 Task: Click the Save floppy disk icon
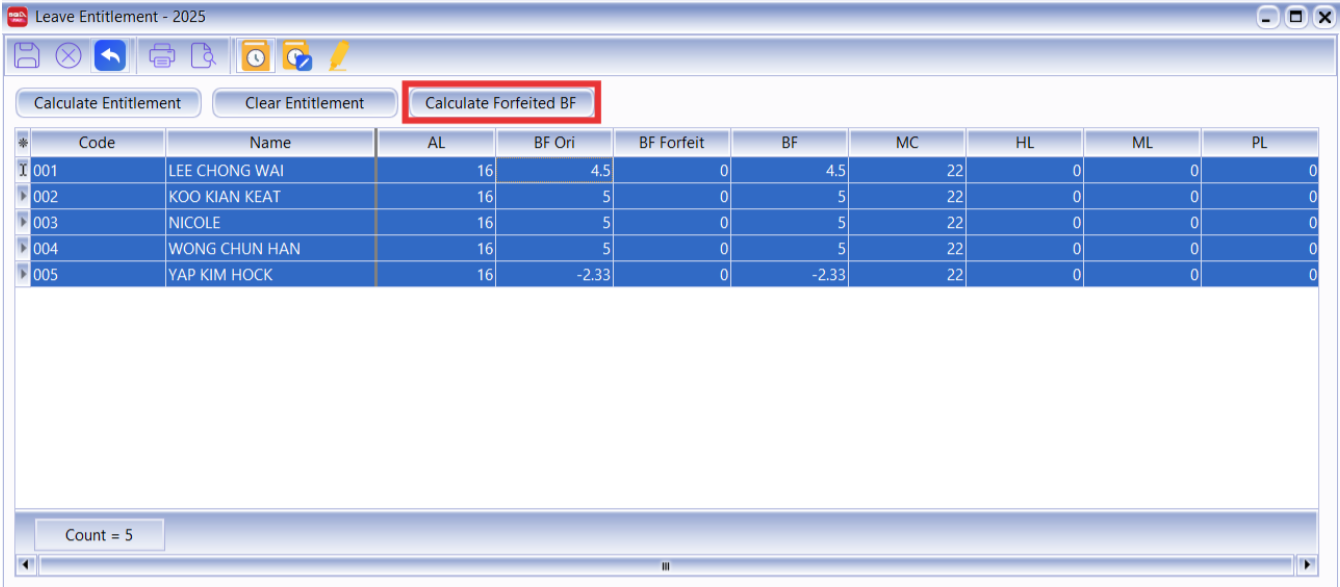point(27,56)
